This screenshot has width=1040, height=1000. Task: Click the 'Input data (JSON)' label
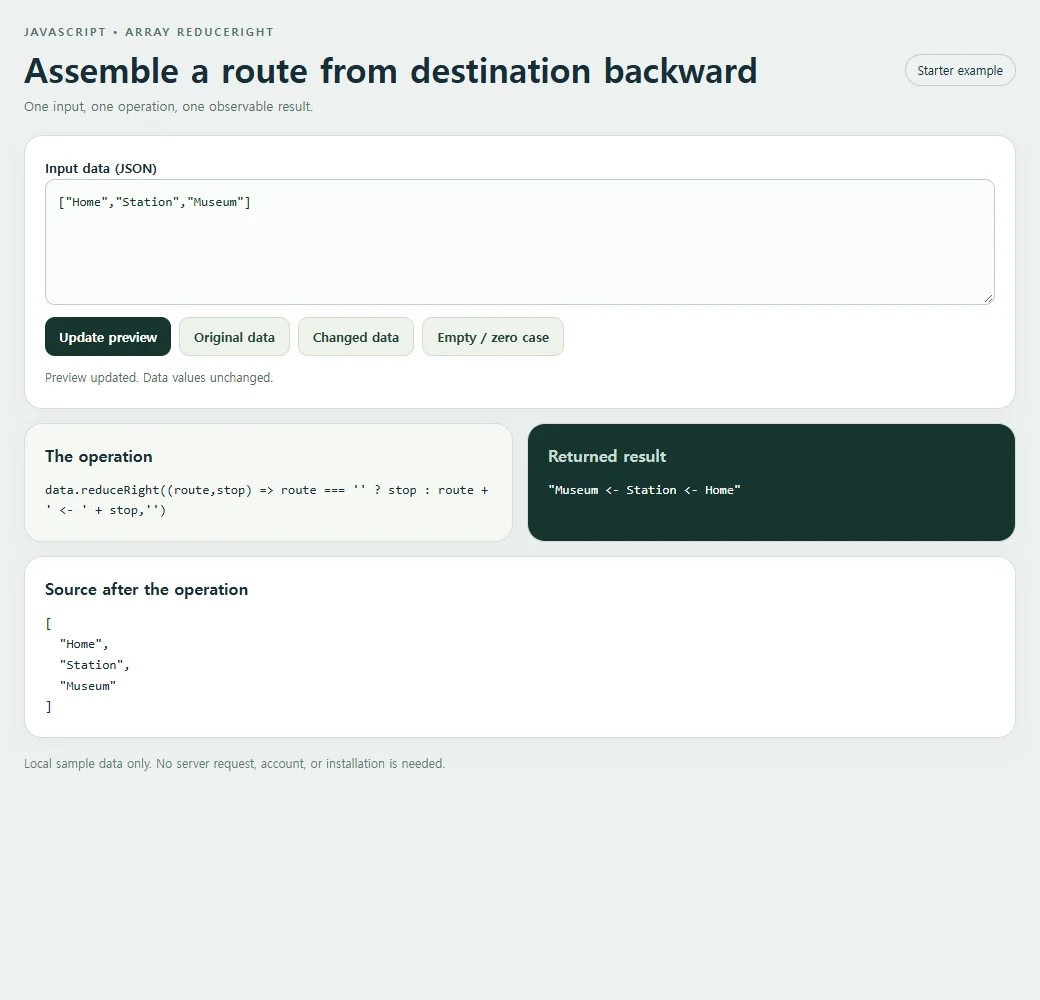[x=101, y=168]
